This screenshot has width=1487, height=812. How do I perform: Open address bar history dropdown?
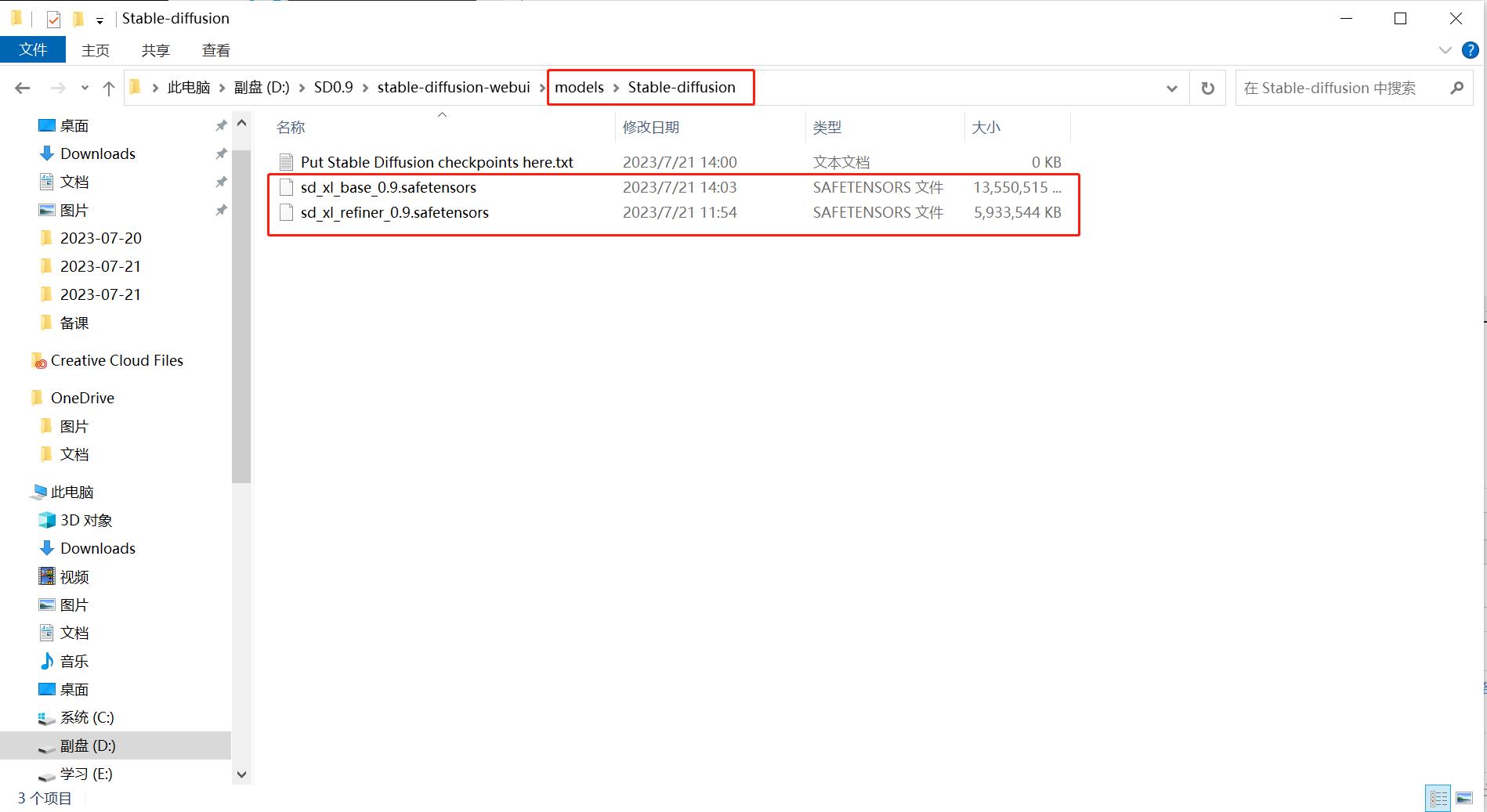pyautogui.click(x=1172, y=88)
